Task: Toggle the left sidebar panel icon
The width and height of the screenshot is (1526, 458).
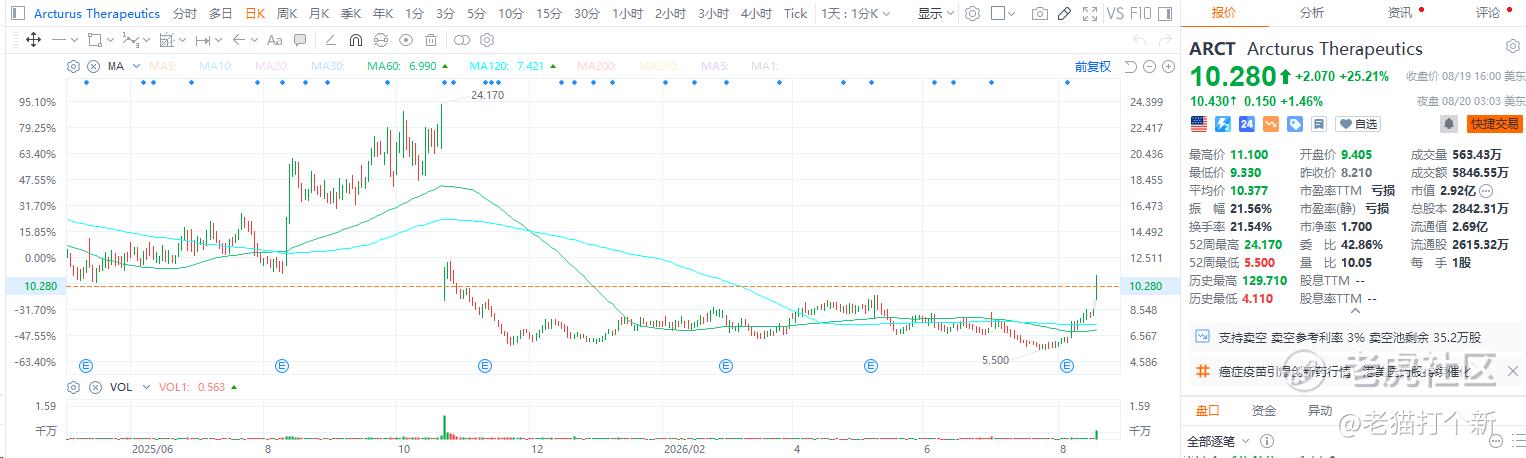Action: (16, 14)
